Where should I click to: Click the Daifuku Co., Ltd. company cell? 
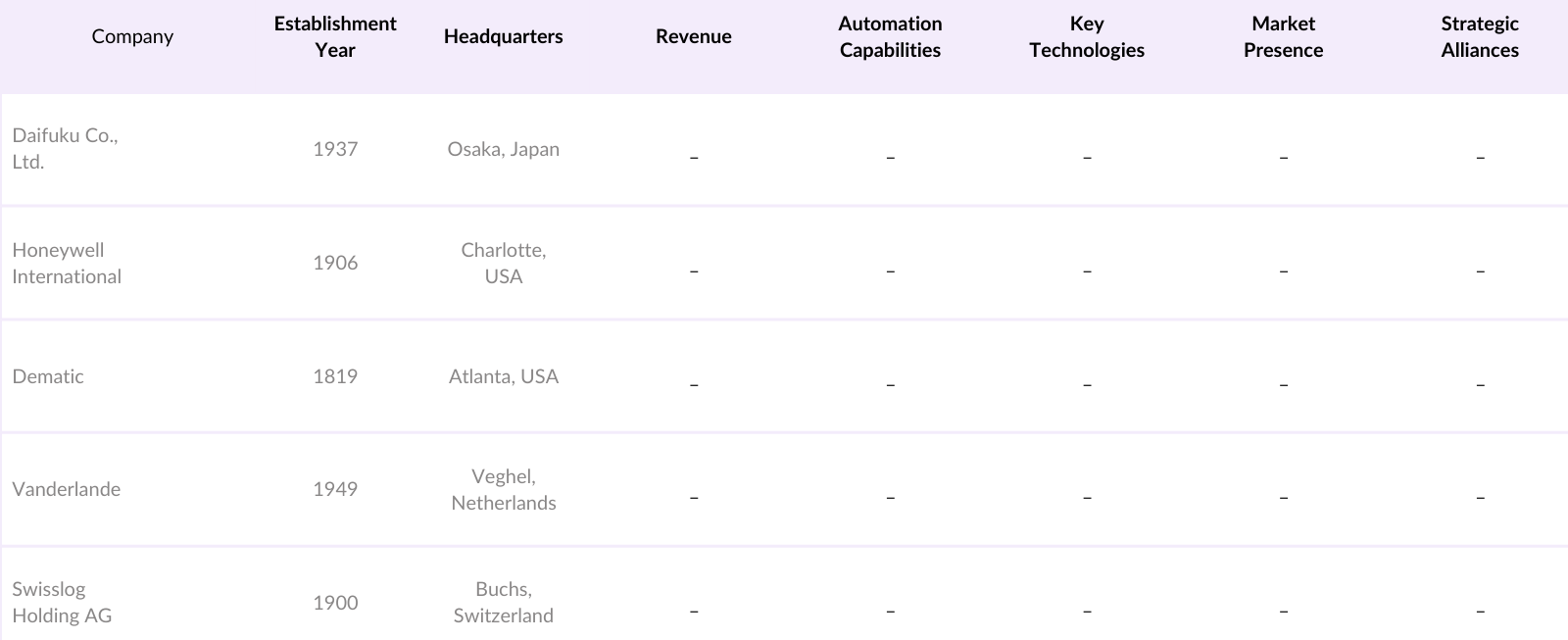point(65,149)
